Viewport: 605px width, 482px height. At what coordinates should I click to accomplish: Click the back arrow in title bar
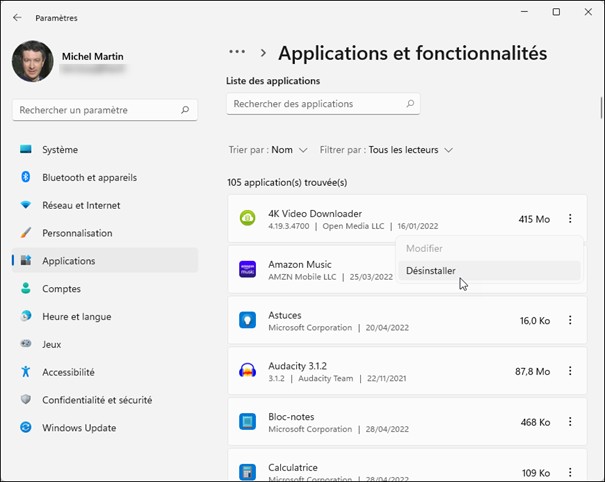pyautogui.click(x=17, y=17)
